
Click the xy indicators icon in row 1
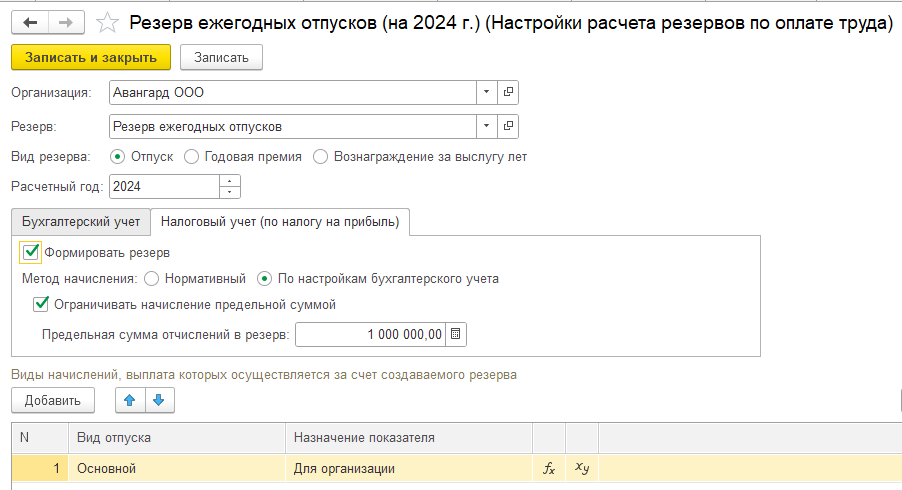pos(582,469)
